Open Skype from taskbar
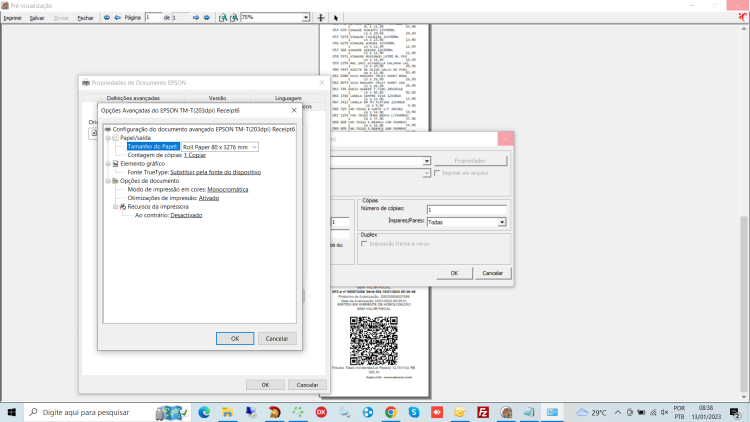This screenshot has height=422, width=750. [414, 412]
